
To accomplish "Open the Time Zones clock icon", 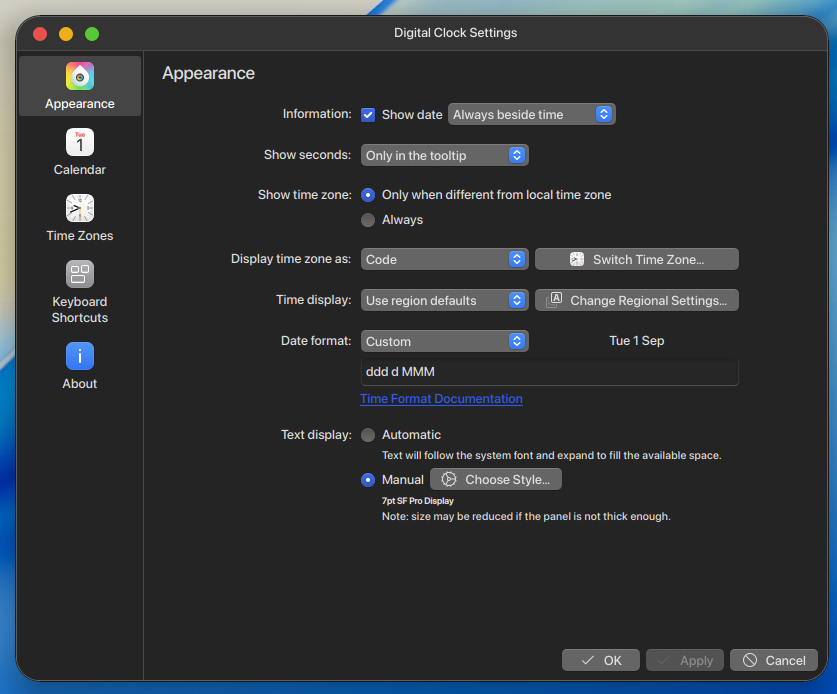I will coord(80,208).
